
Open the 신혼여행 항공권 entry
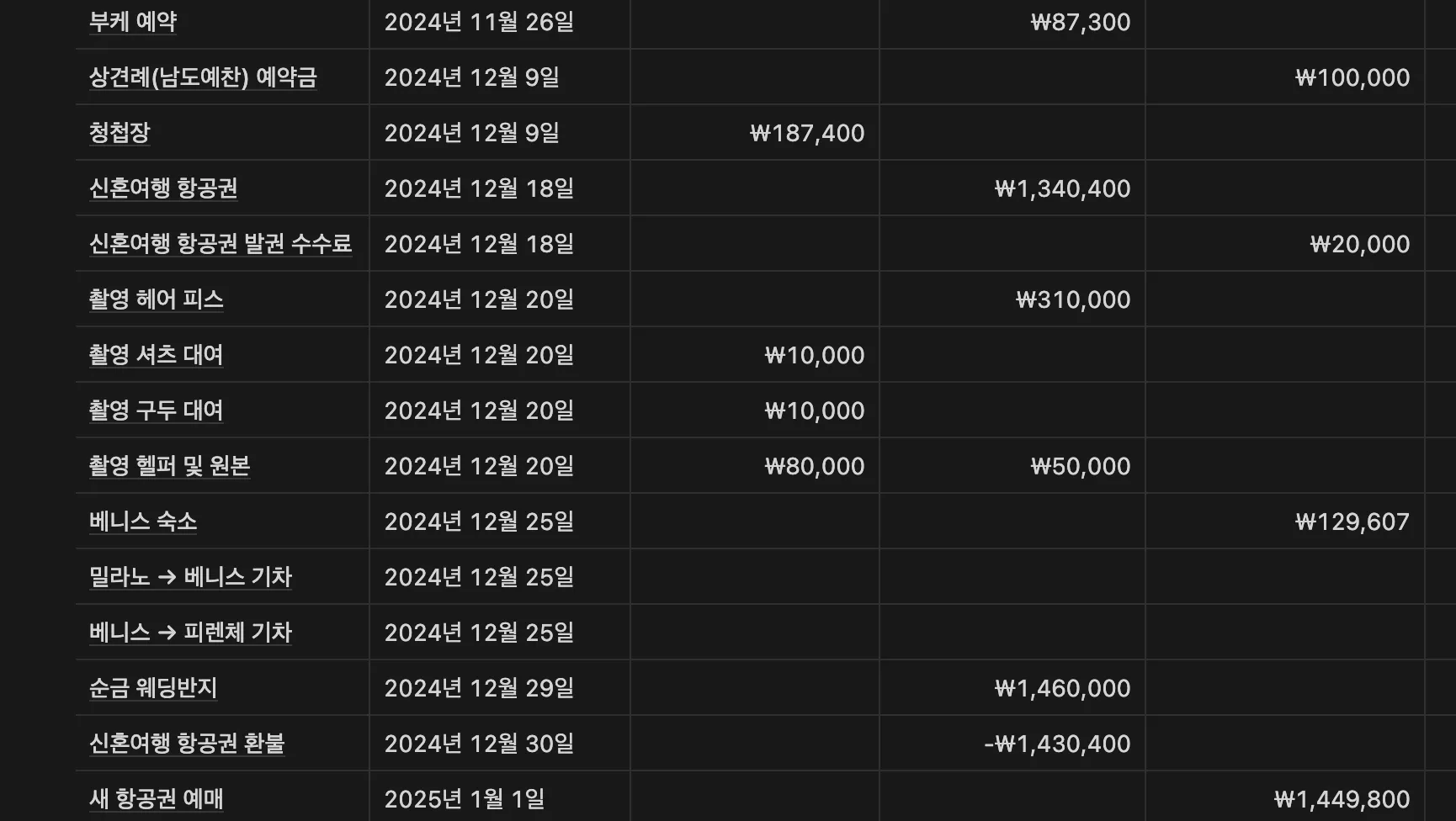[x=163, y=188]
